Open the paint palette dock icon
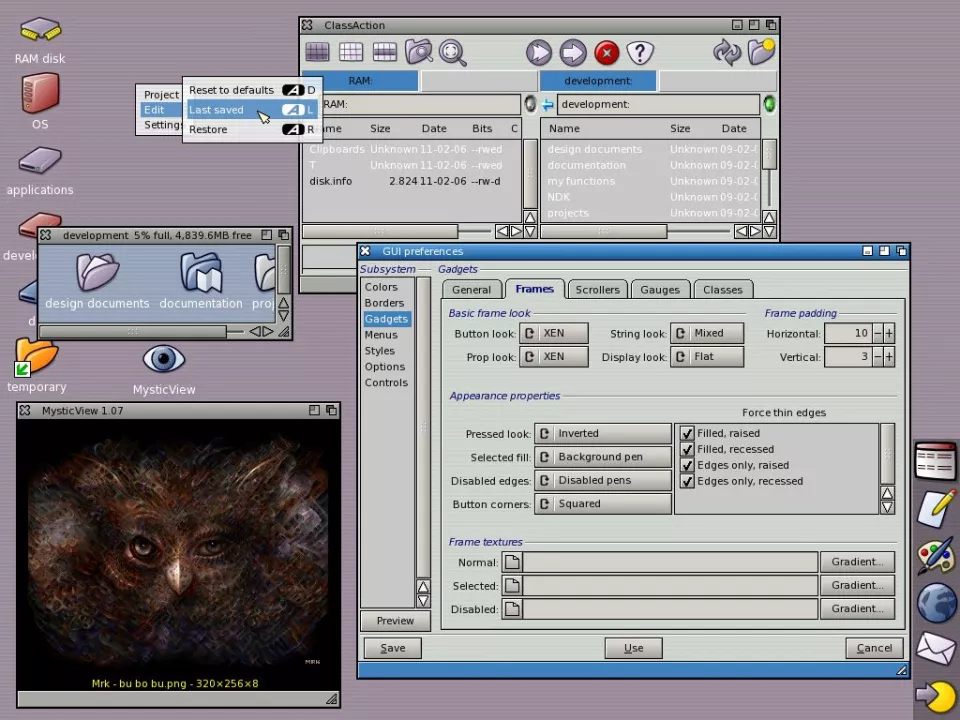The image size is (960, 720). 936,555
